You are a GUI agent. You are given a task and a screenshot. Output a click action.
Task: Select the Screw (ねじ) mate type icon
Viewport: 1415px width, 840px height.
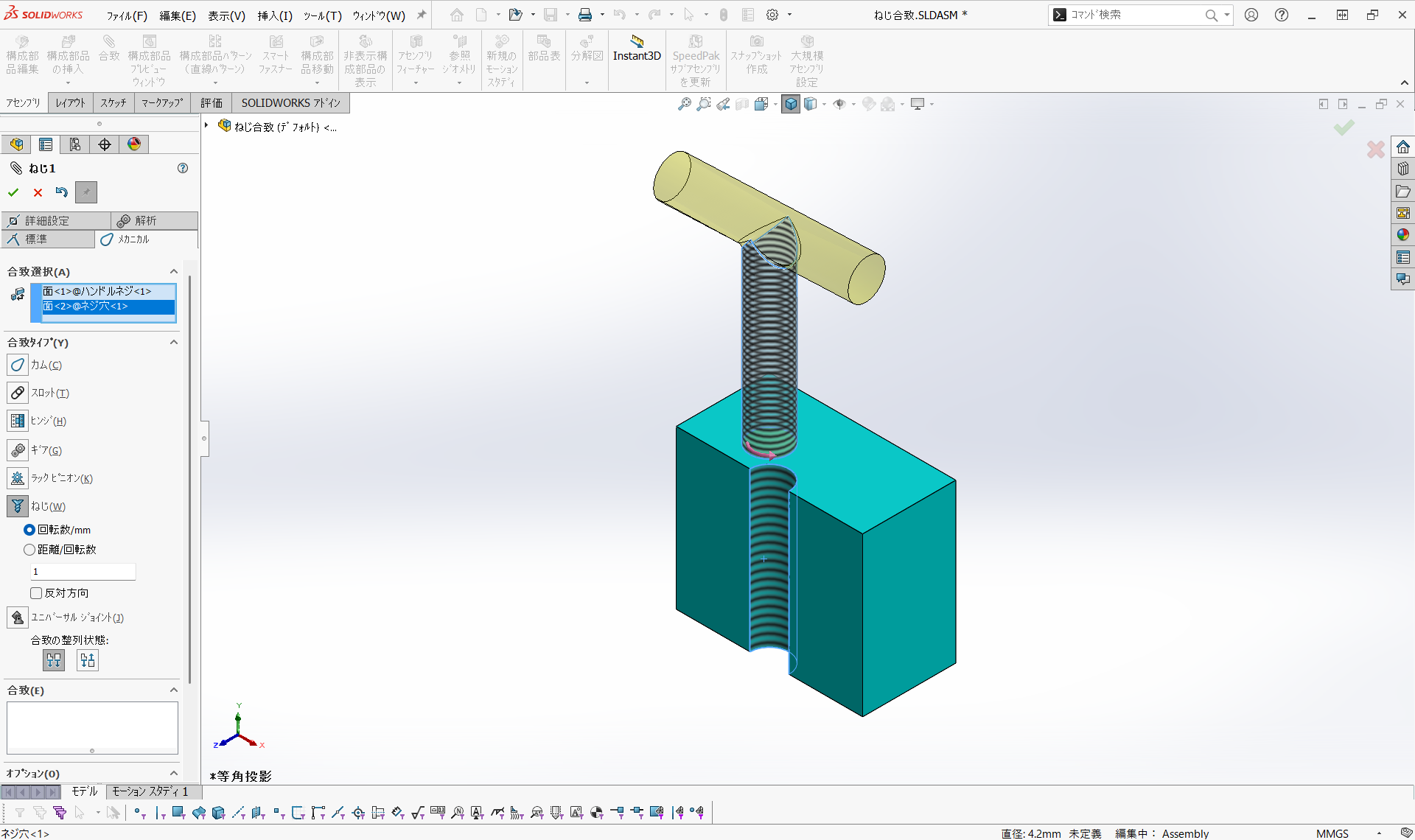tap(18, 506)
